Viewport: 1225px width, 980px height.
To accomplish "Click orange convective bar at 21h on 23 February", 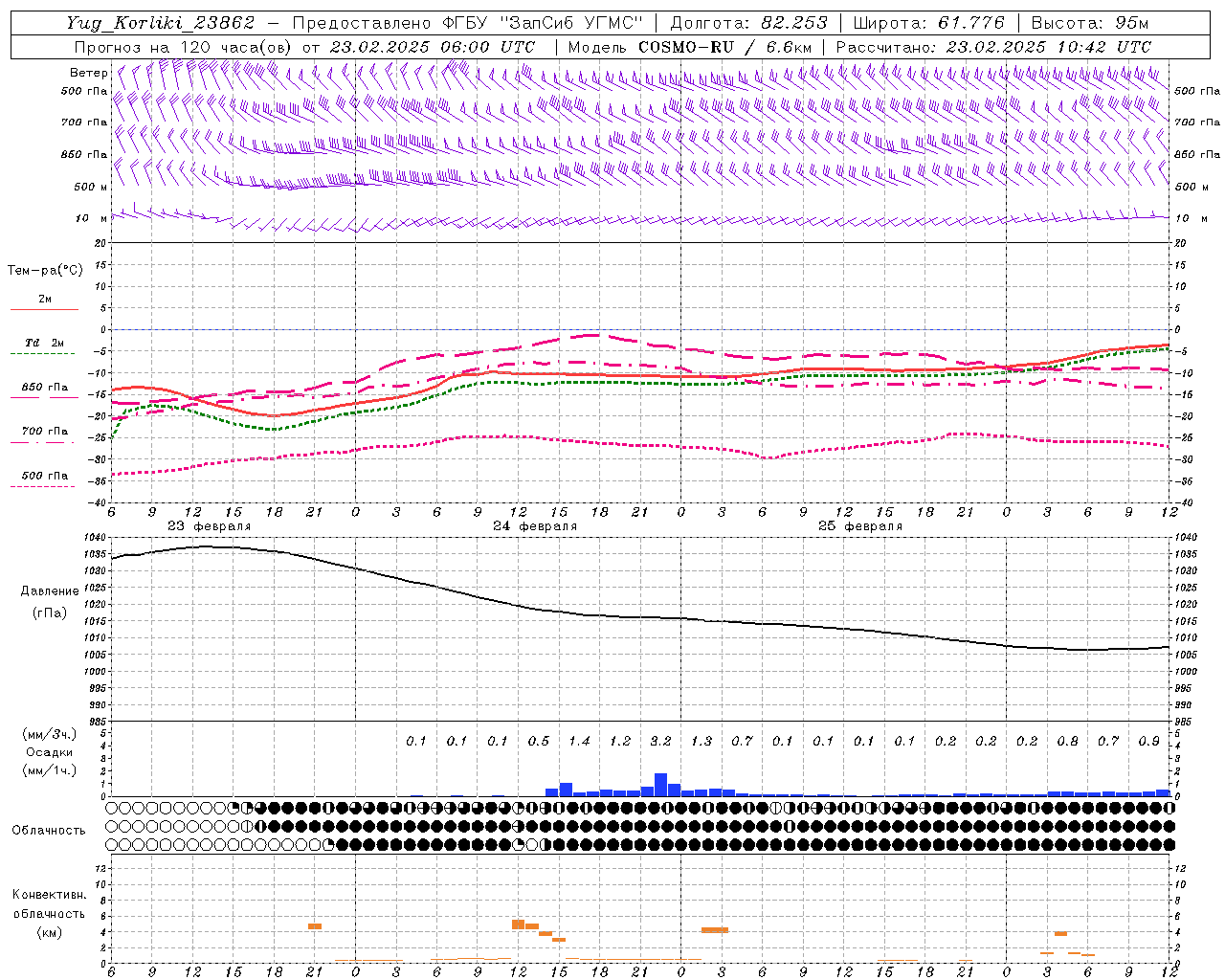I will coord(315,926).
